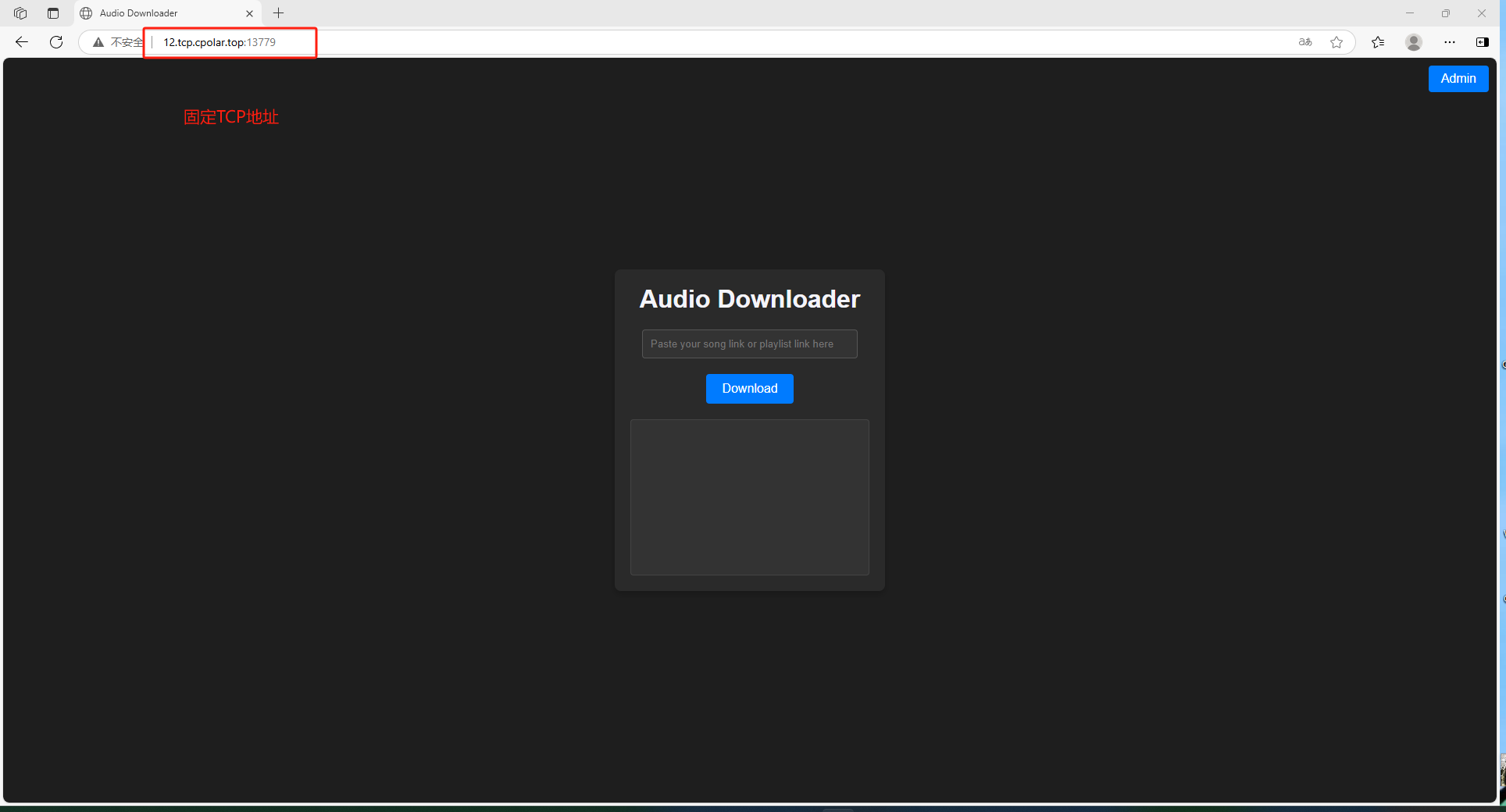
Task: Click the empty download results box
Action: tap(750, 497)
